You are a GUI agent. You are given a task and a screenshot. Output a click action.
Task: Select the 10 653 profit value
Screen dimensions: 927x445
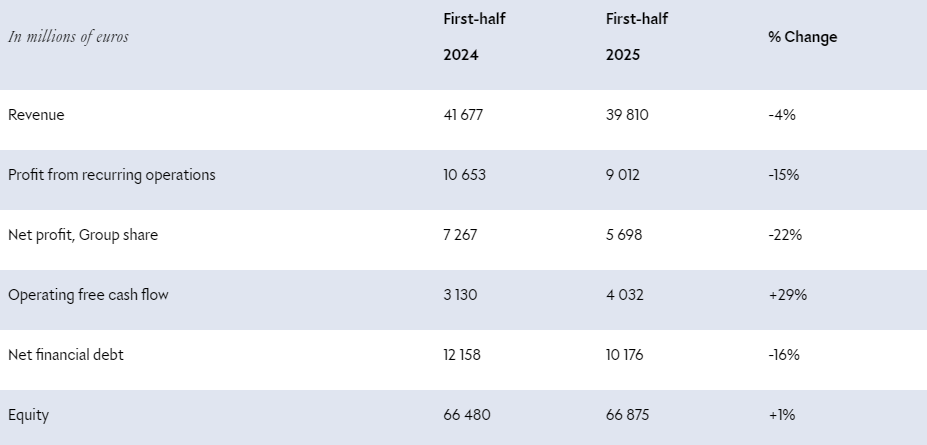(x=465, y=175)
